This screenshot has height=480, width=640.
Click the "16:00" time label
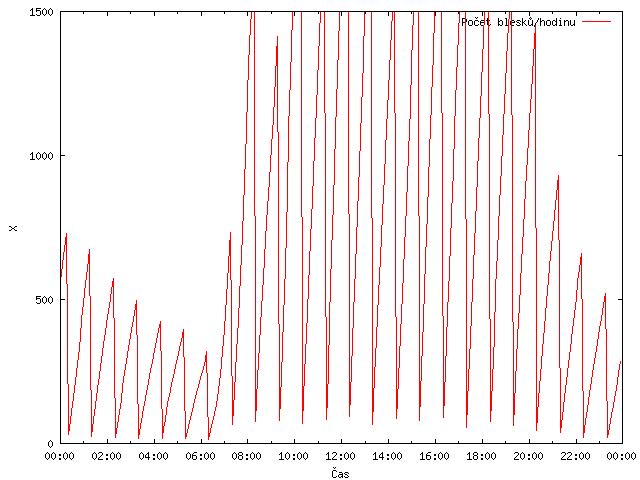point(435,456)
